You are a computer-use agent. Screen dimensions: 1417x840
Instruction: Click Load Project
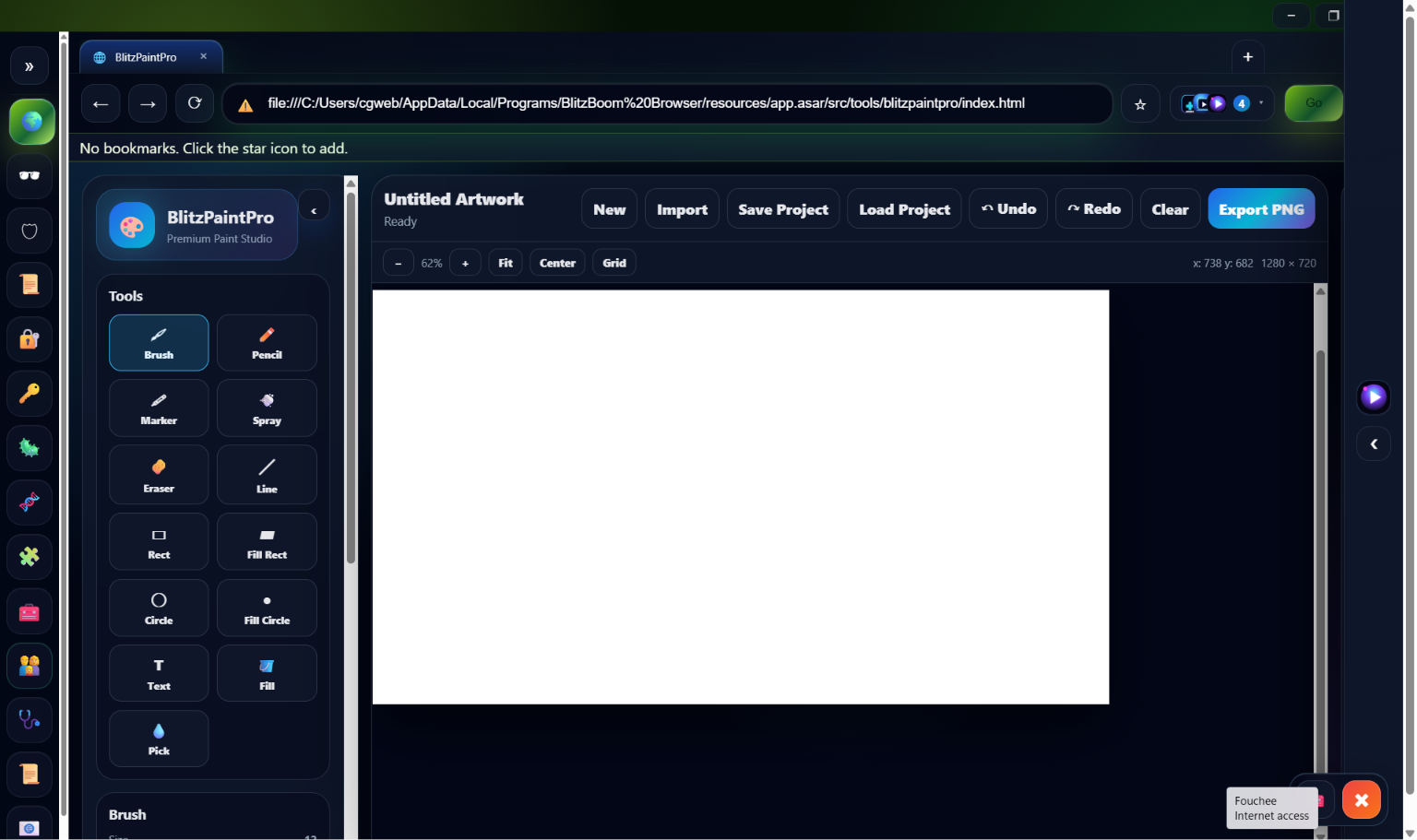click(904, 209)
